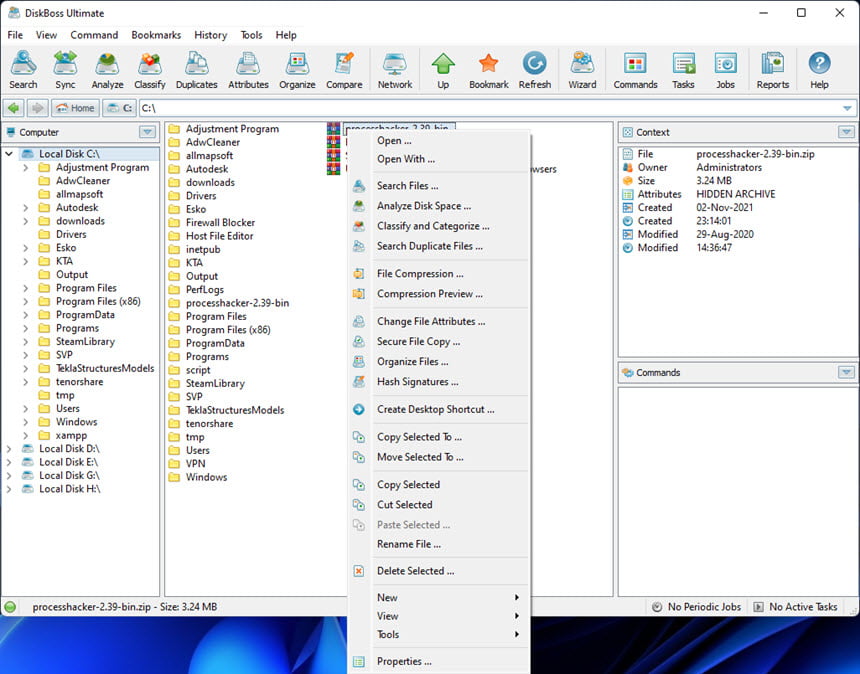Select the TeklaStructuresModels folder in tree
Viewport: 860px width, 674px height.
pyautogui.click(x=104, y=369)
